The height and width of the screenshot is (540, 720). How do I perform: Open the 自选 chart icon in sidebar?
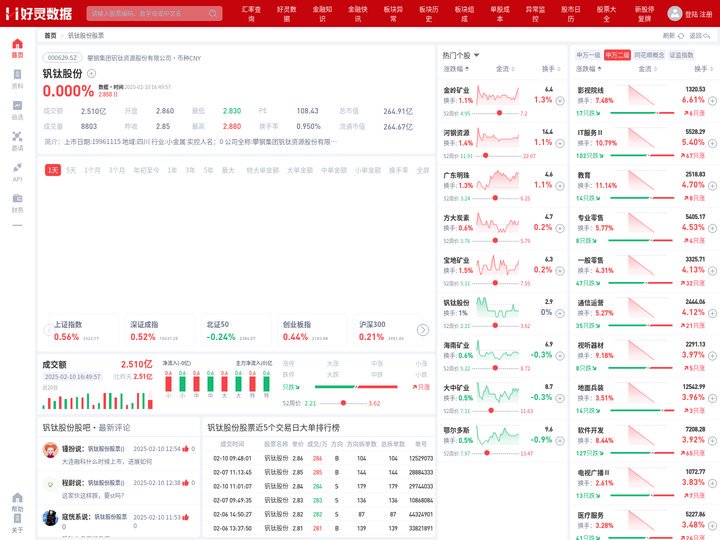(x=17, y=110)
